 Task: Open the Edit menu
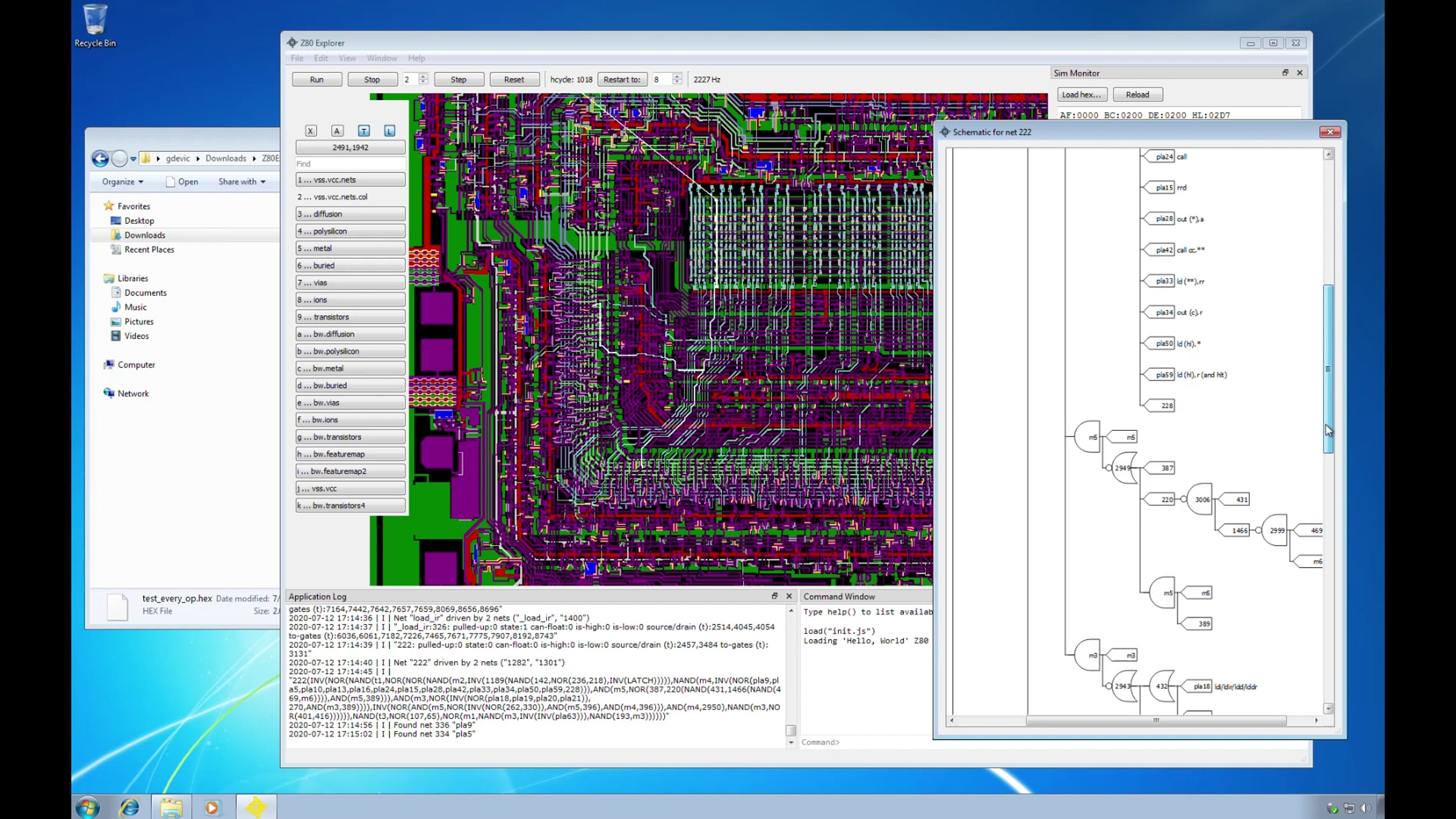[321, 58]
